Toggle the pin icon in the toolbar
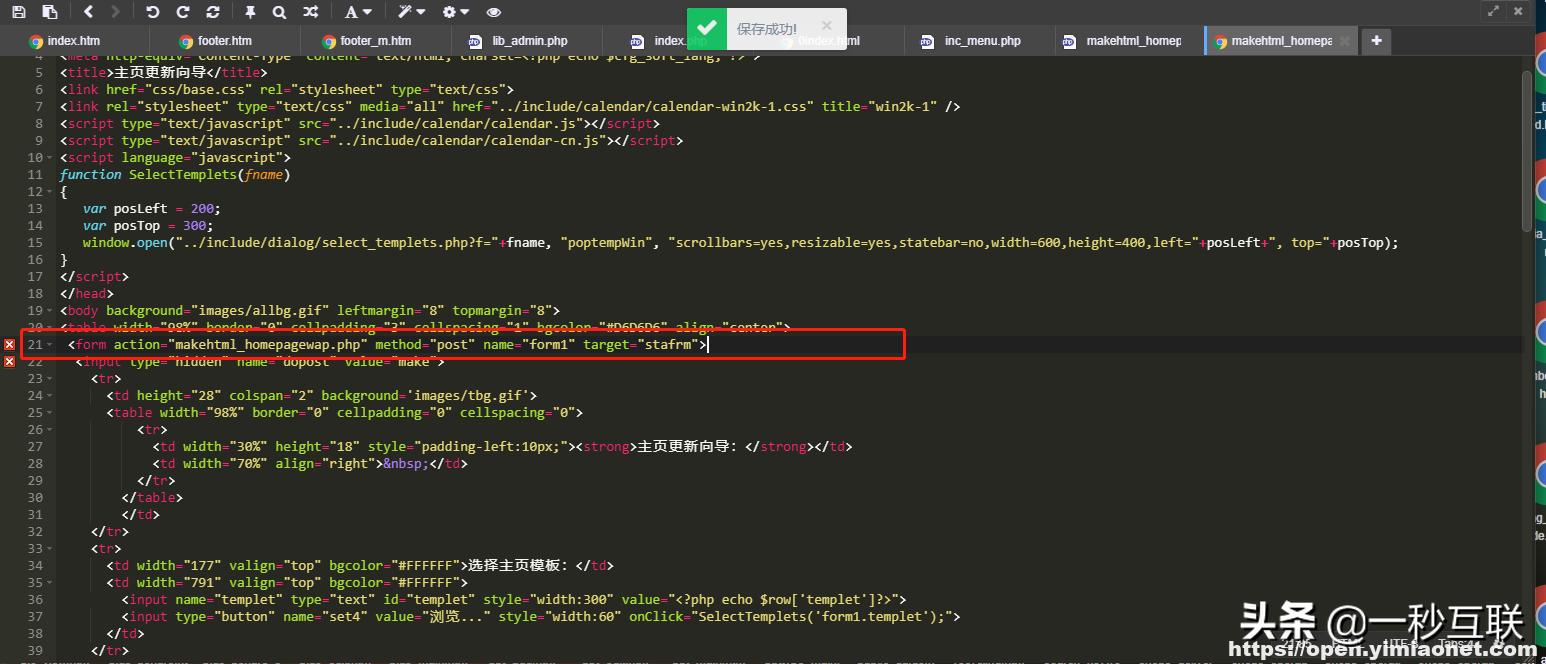This screenshot has height=664, width=1546. 250,12
